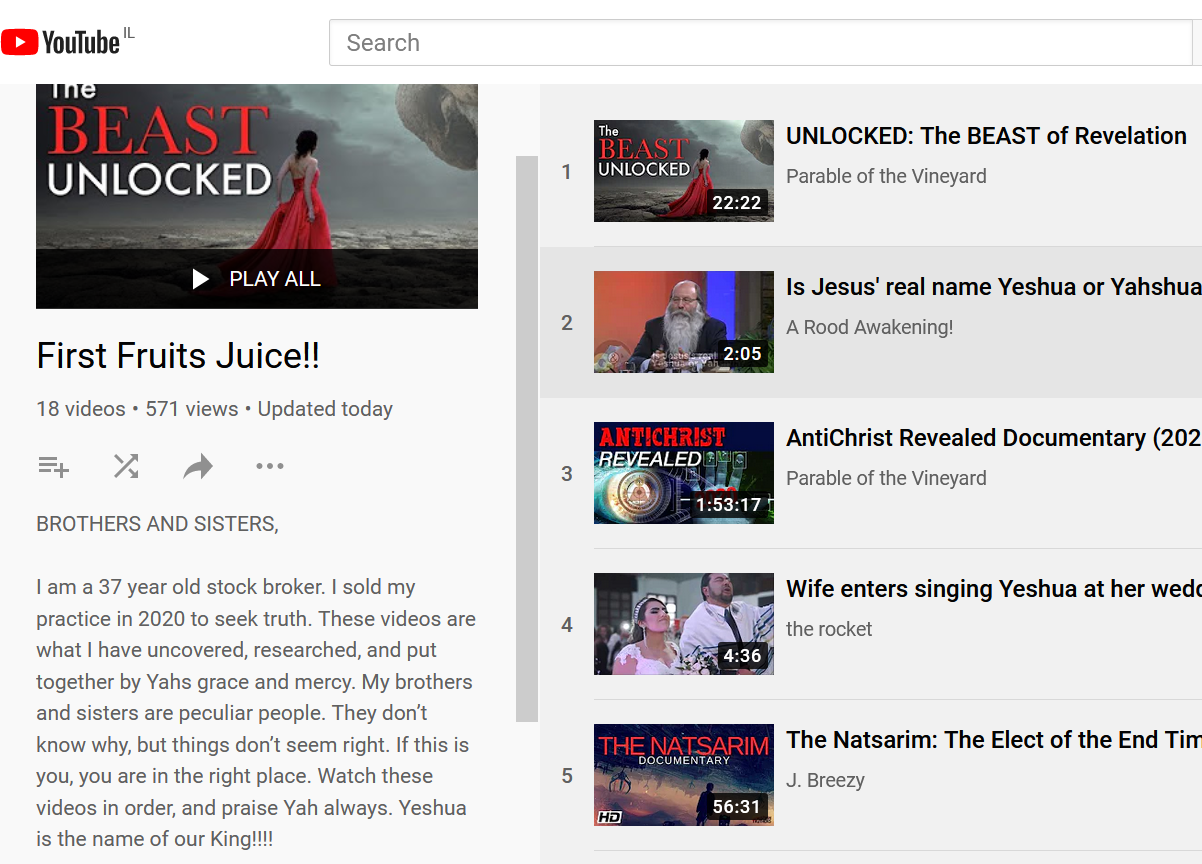Visit the A Rood Awakening! channel
1202x864 pixels.
869,327
